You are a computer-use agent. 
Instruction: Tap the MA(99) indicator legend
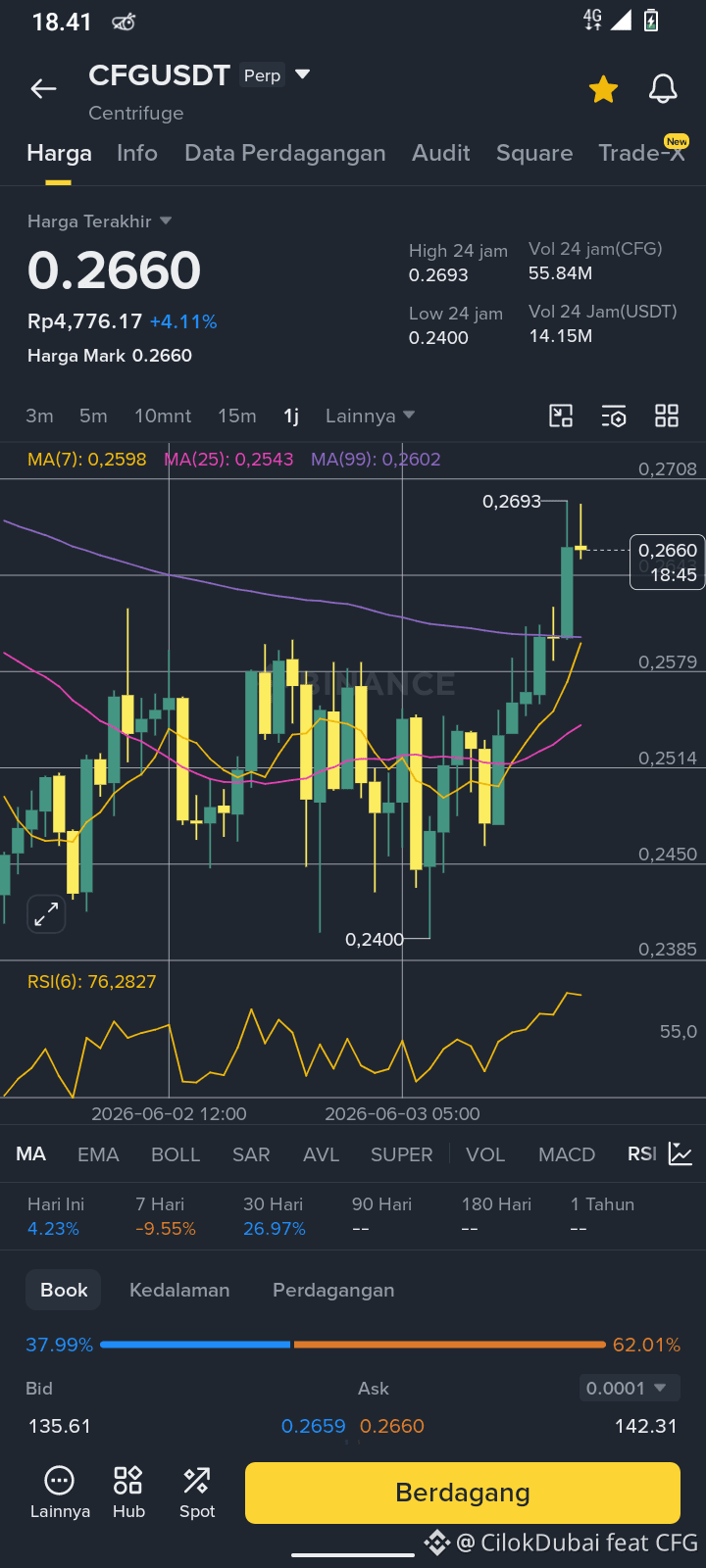coord(376,459)
